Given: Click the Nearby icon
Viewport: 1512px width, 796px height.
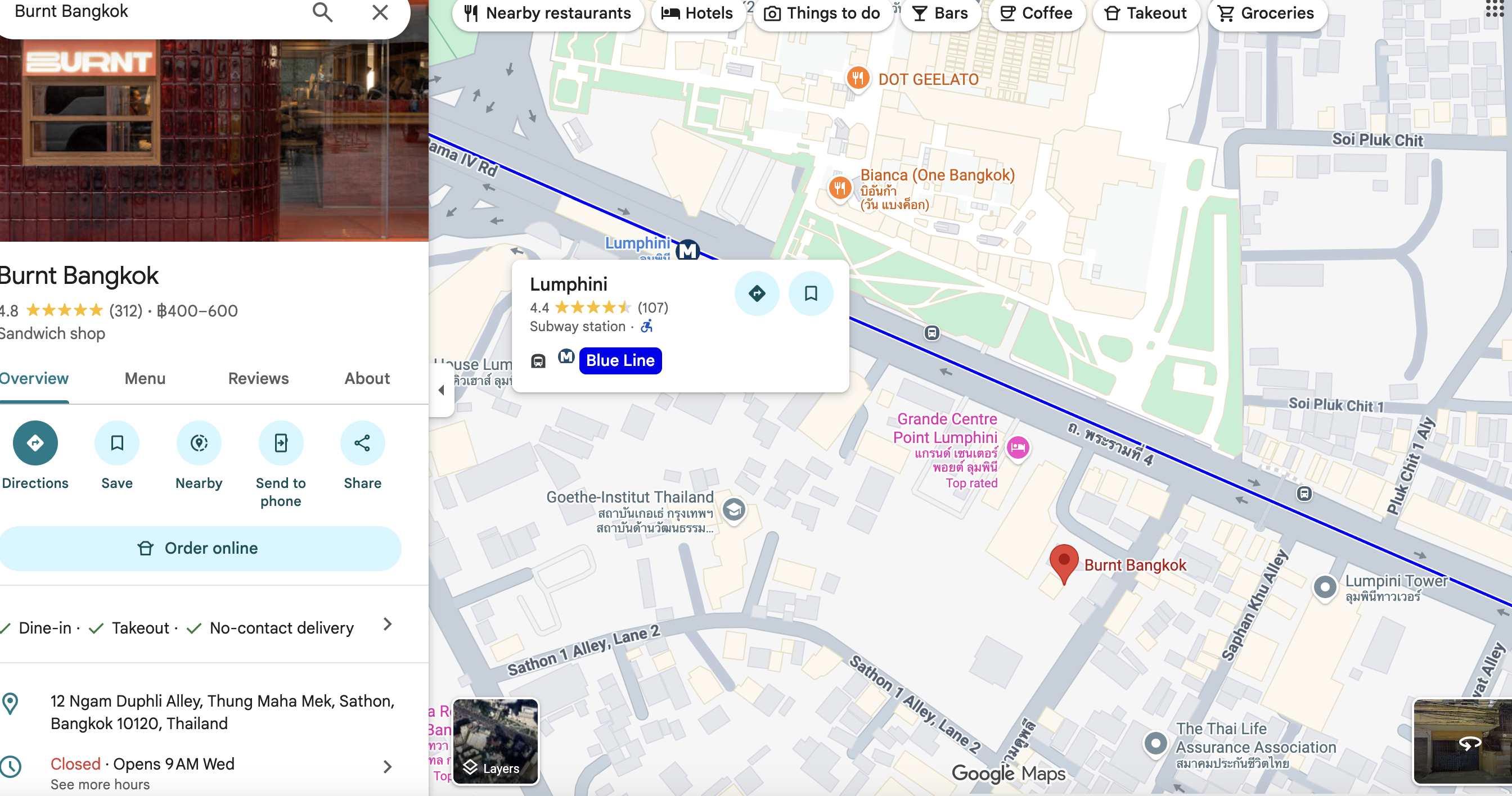Looking at the screenshot, I should (x=199, y=443).
